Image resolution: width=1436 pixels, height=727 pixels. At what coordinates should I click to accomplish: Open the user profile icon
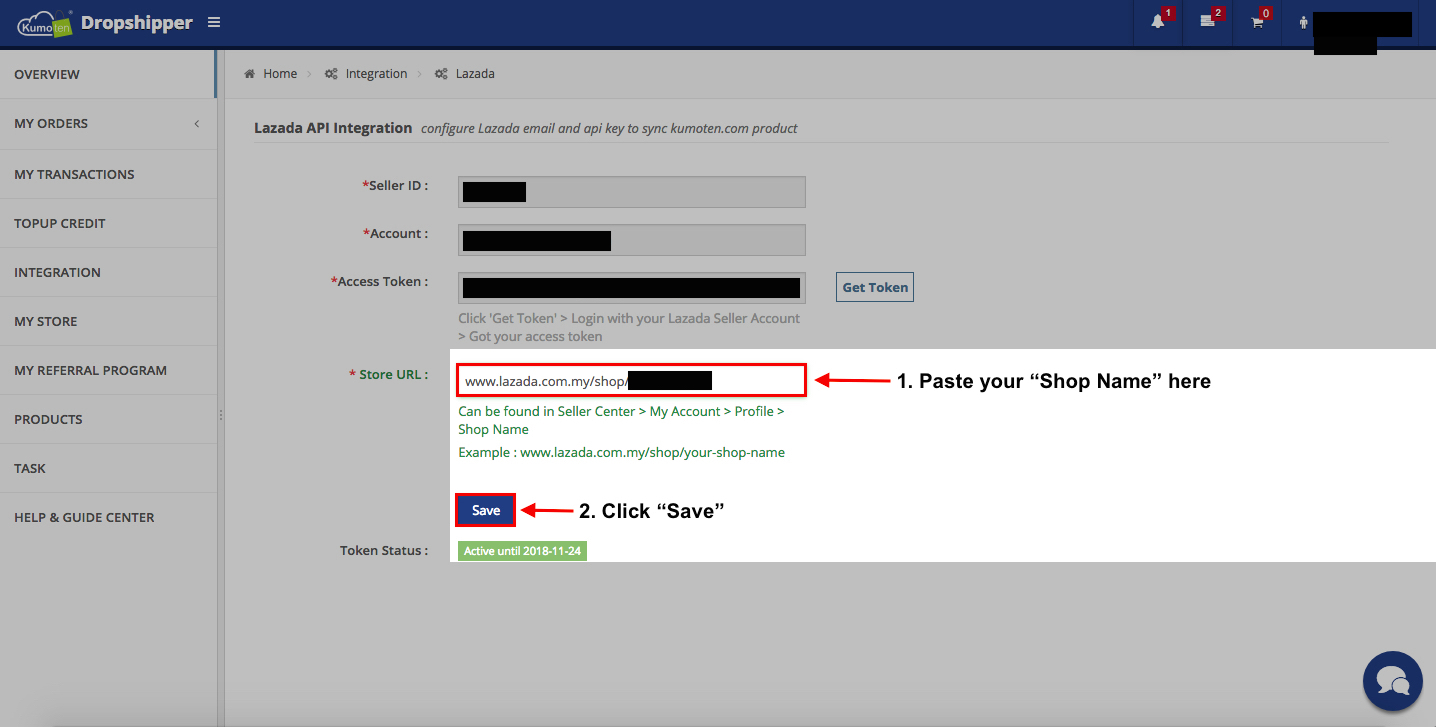[x=1304, y=22]
